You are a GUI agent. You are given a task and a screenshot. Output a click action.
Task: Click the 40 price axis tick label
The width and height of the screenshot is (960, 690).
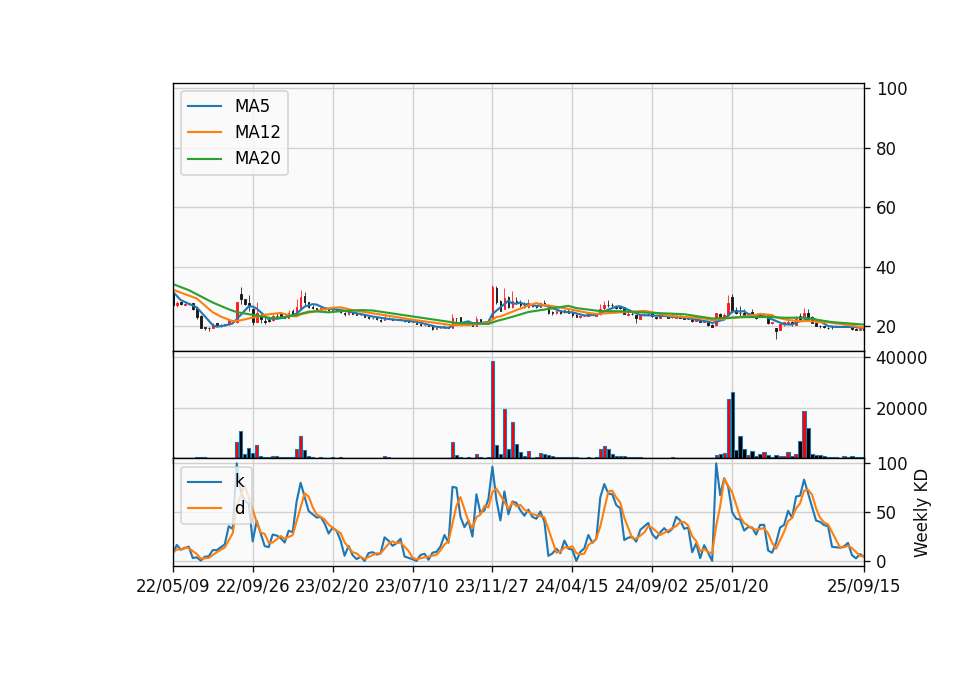[886, 268]
